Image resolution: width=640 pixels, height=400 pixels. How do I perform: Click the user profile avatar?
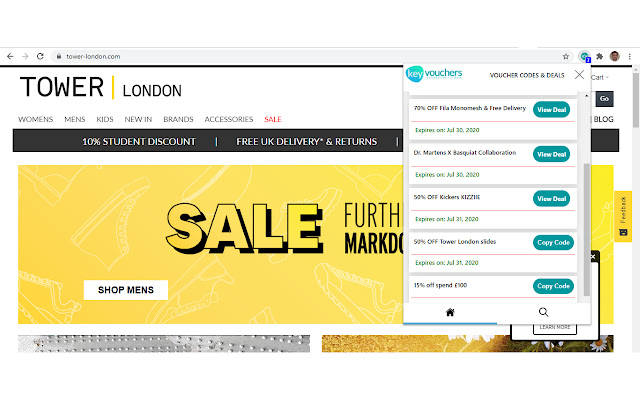(615, 56)
